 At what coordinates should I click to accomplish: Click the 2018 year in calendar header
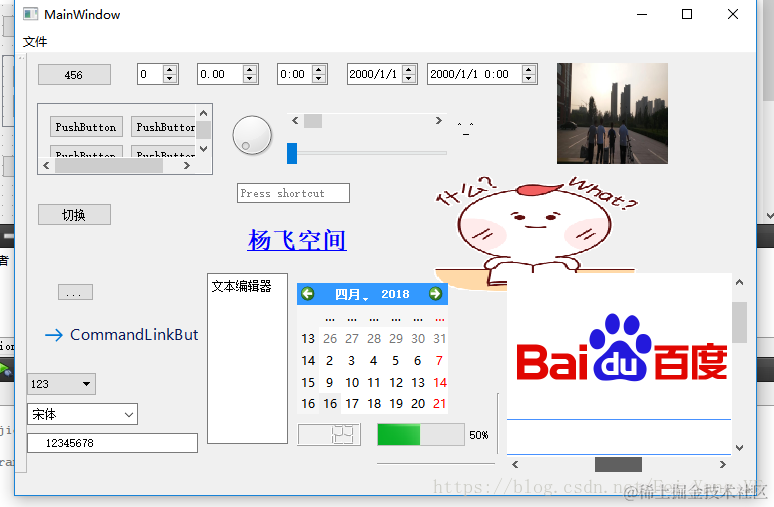pyautogui.click(x=395, y=294)
